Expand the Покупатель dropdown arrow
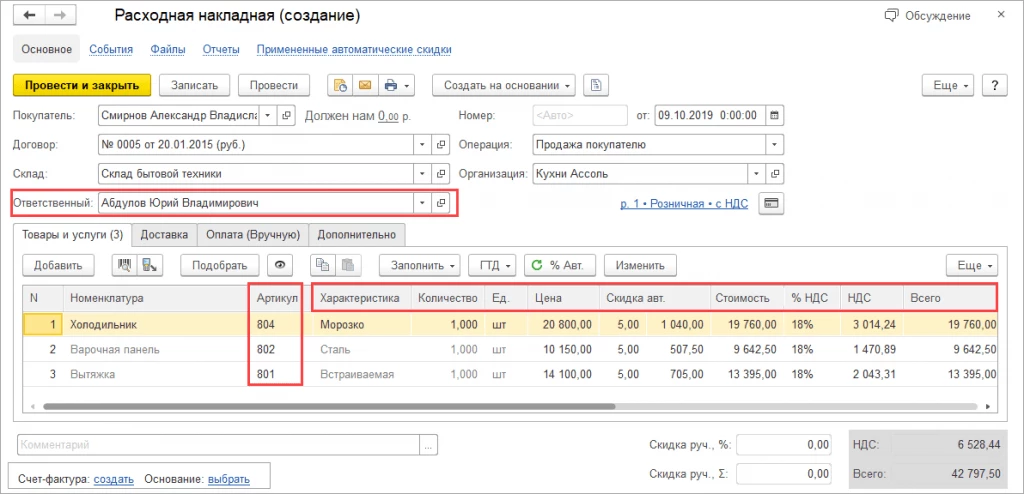Image resolution: width=1024 pixels, height=494 pixels. tap(268, 115)
